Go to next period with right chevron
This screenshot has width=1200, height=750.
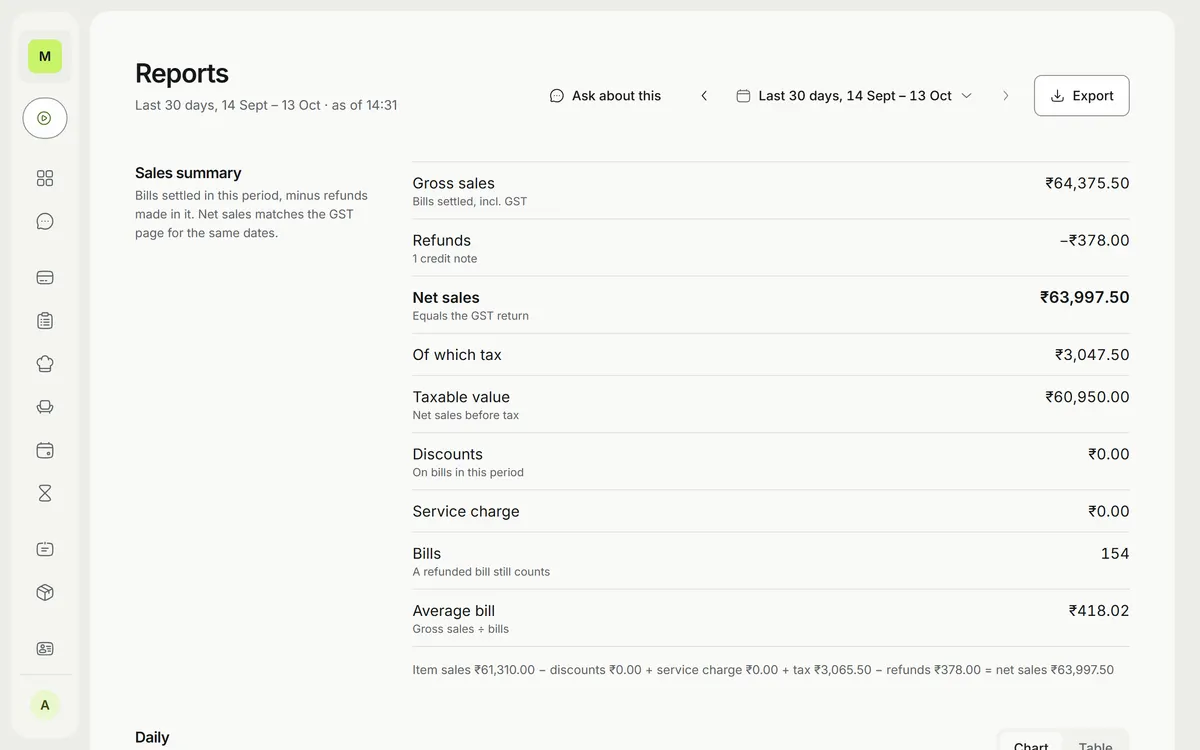click(1005, 96)
